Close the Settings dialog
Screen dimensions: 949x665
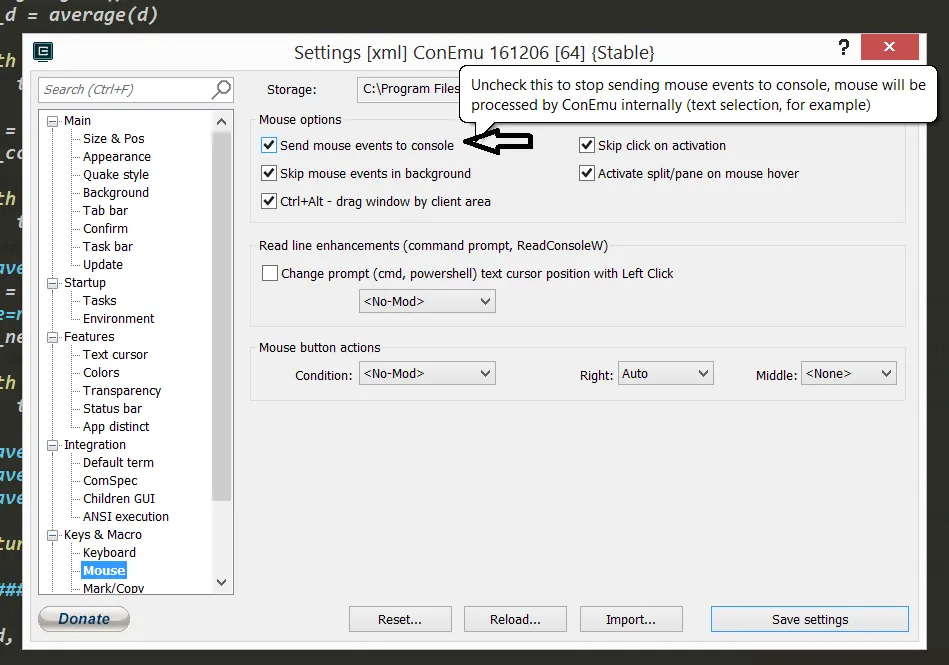click(x=889, y=47)
